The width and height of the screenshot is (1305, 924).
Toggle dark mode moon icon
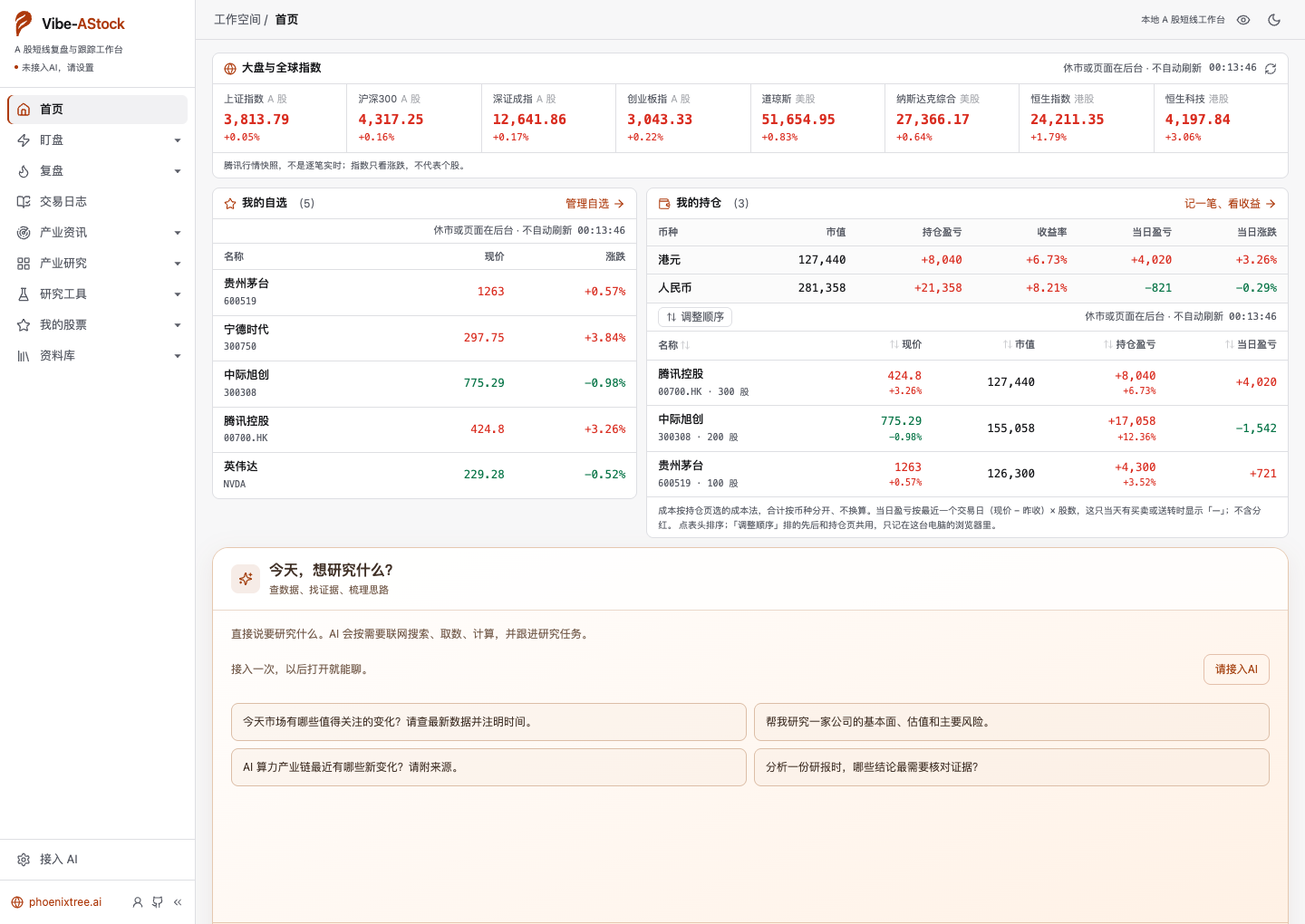(x=1274, y=20)
